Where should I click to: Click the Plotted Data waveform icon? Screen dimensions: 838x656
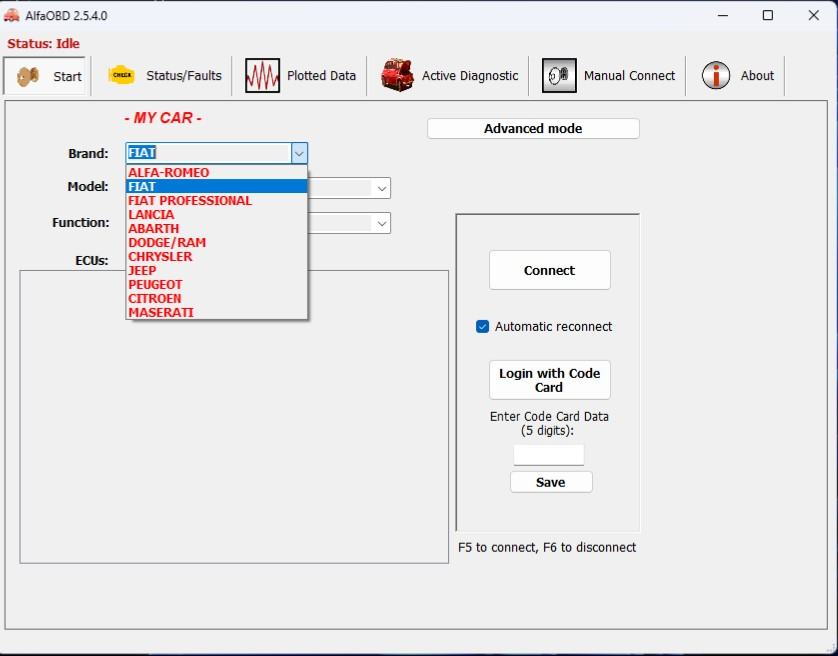262,75
